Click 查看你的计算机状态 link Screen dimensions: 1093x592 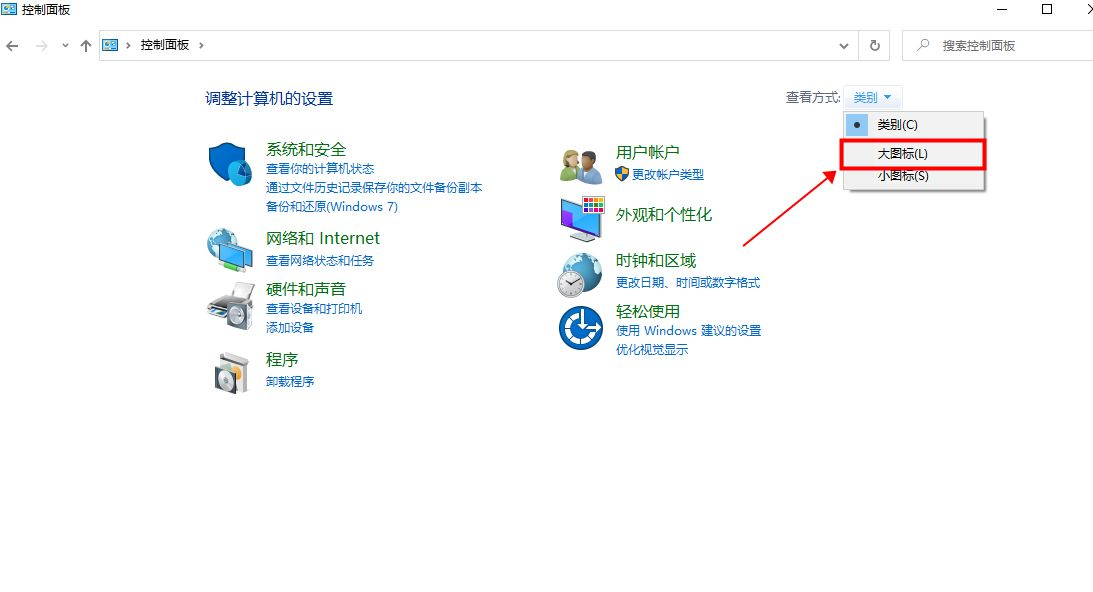click(x=320, y=169)
